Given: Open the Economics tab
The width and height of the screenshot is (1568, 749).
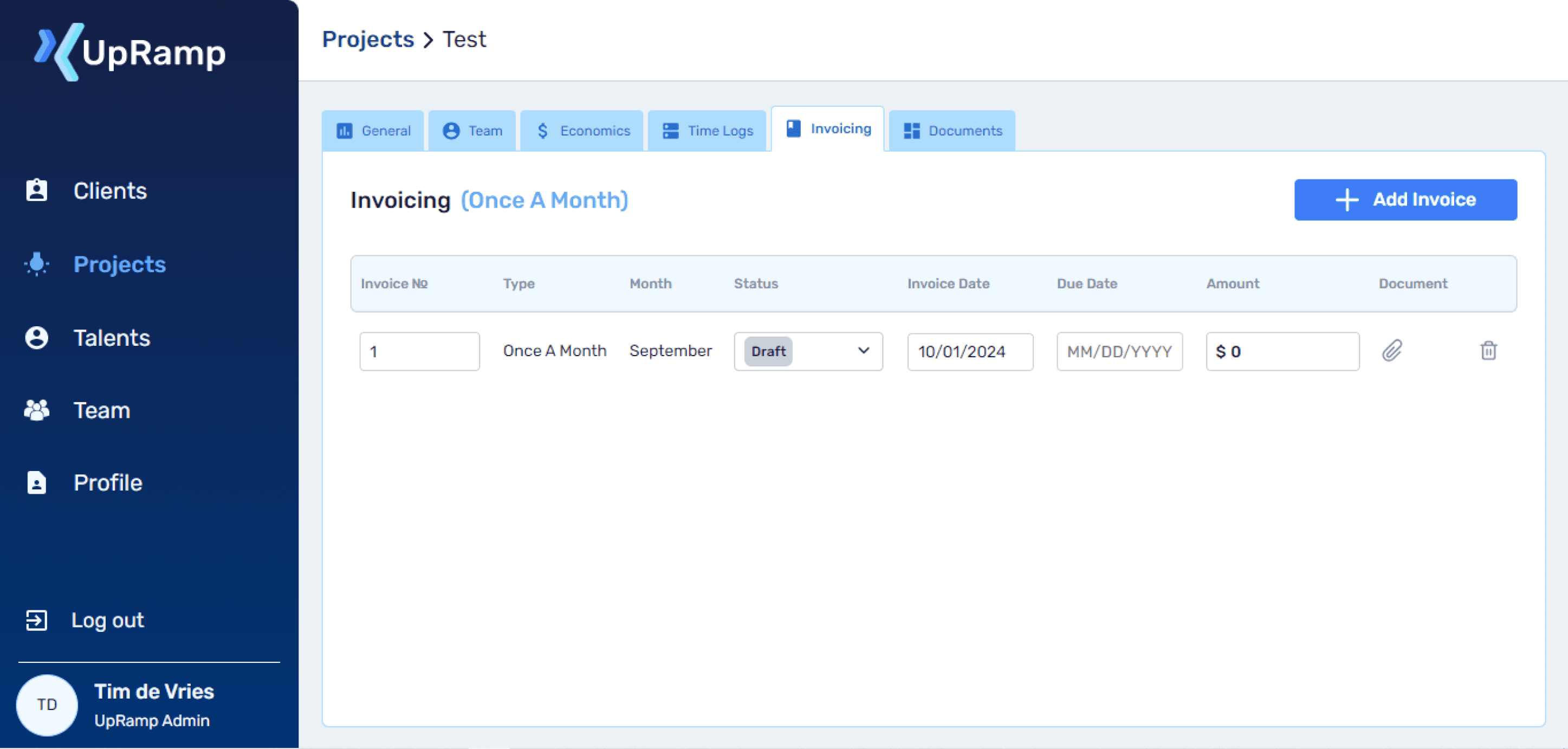Looking at the screenshot, I should point(582,131).
